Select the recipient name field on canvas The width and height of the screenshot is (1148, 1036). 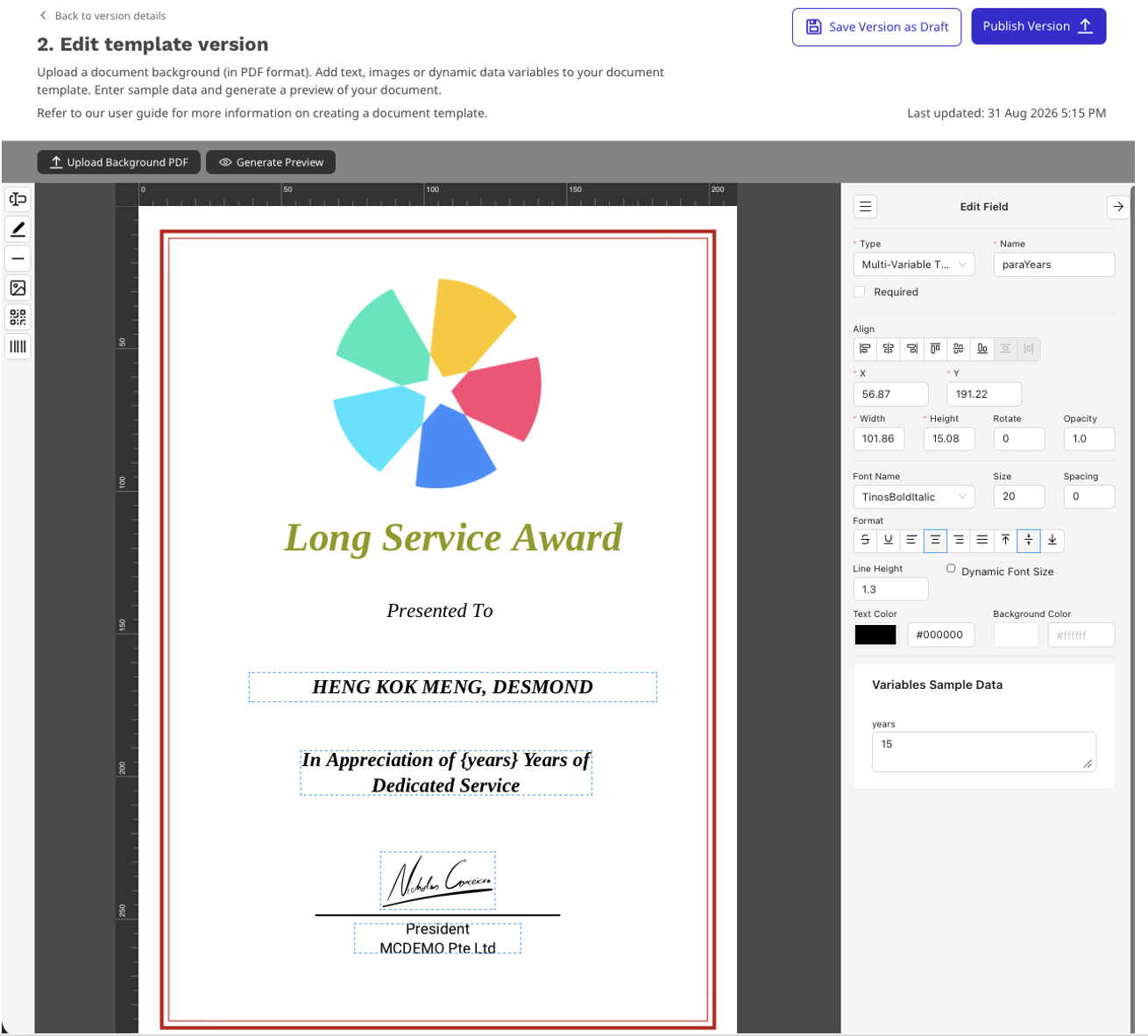tap(452, 687)
